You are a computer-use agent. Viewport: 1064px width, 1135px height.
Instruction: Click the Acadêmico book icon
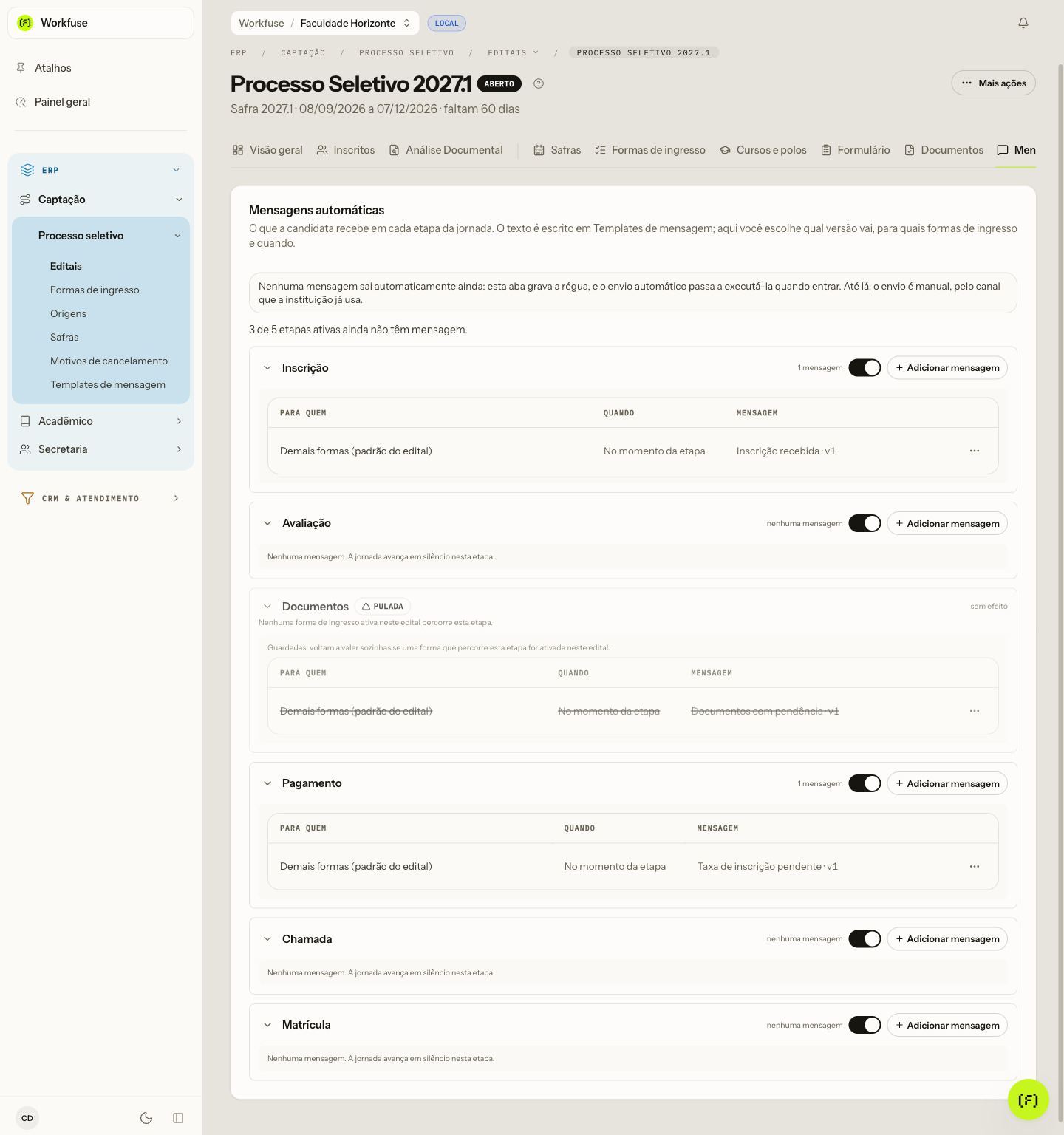click(25, 421)
